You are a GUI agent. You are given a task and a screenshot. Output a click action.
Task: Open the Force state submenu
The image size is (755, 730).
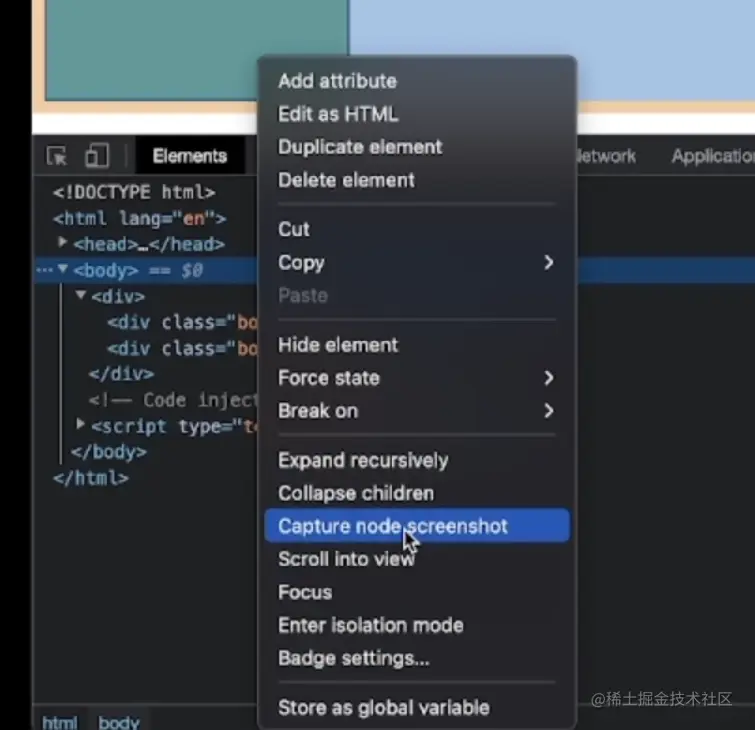pos(417,378)
